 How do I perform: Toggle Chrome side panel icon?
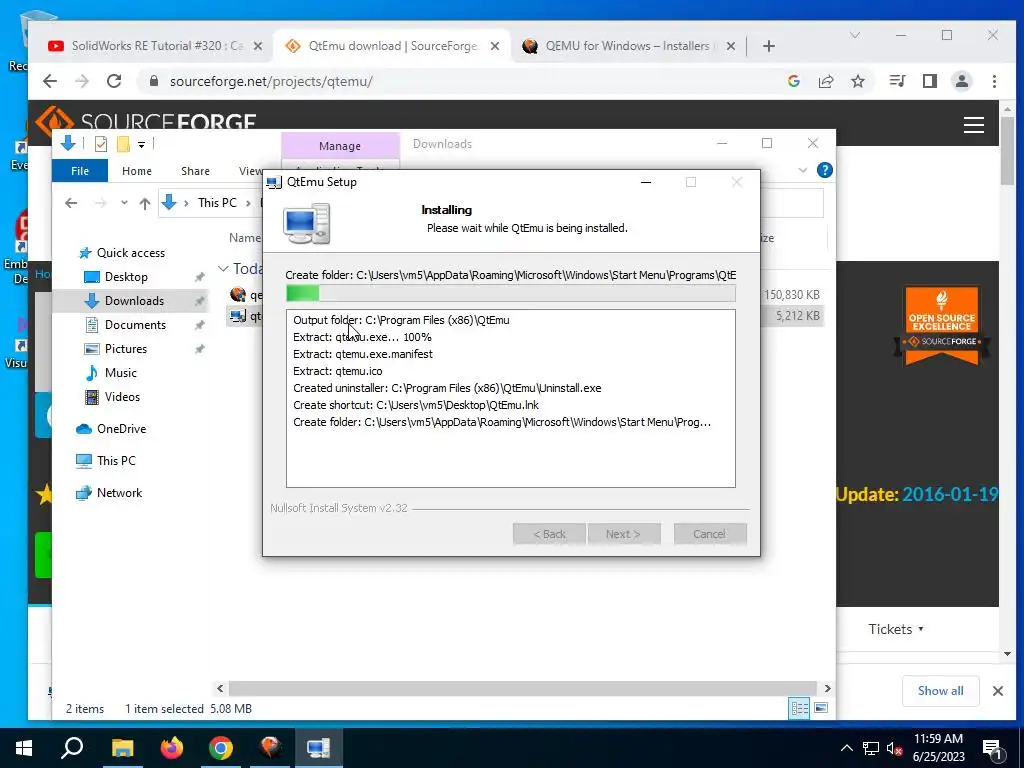point(930,81)
